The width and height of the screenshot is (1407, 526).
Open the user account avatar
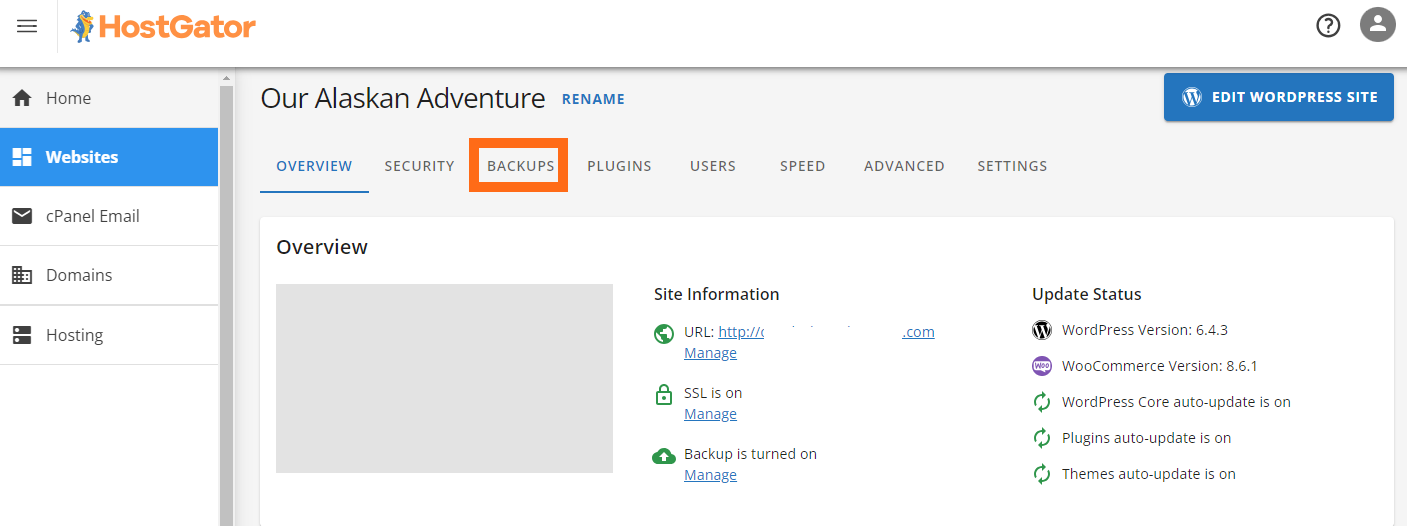pos(1377,25)
